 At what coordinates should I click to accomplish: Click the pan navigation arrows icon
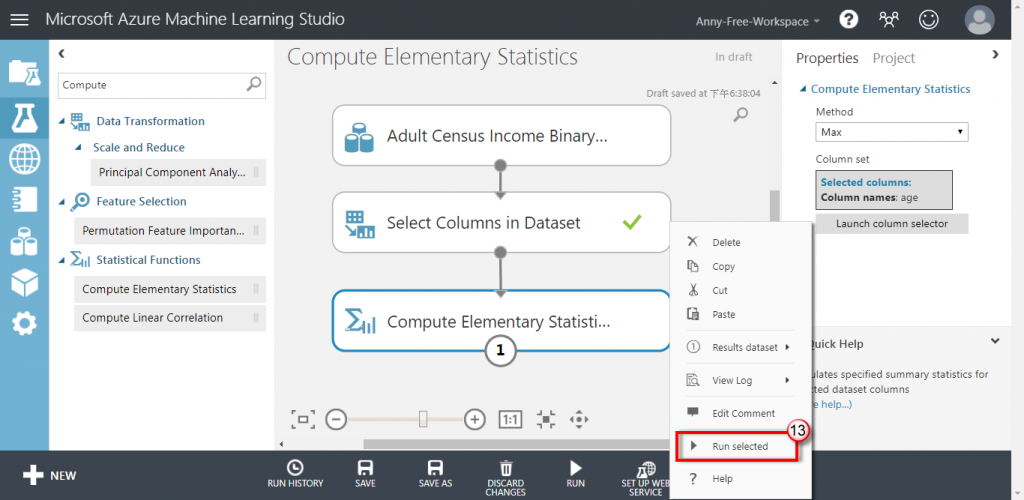click(x=579, y=419)
